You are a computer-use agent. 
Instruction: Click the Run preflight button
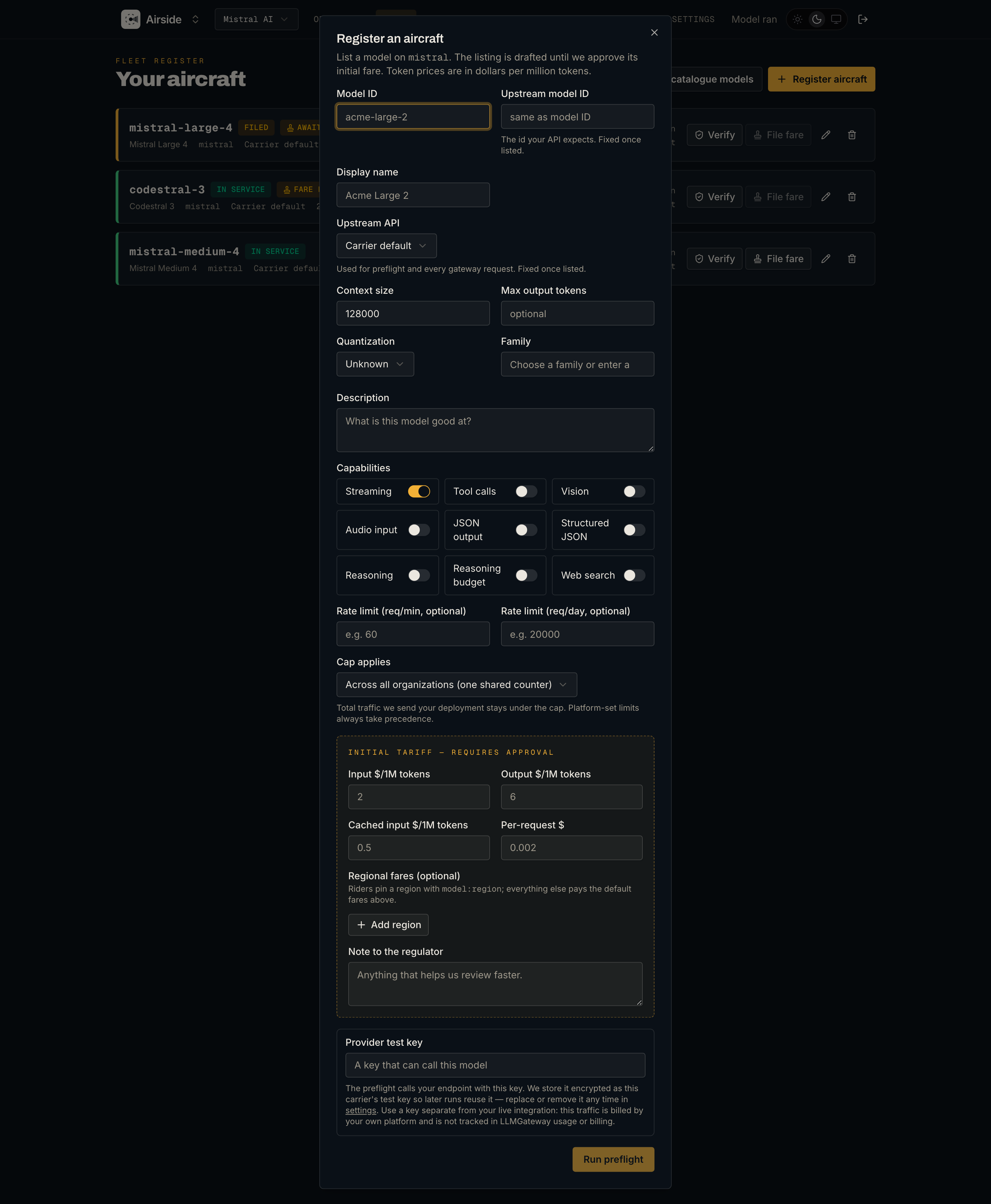613,1160
